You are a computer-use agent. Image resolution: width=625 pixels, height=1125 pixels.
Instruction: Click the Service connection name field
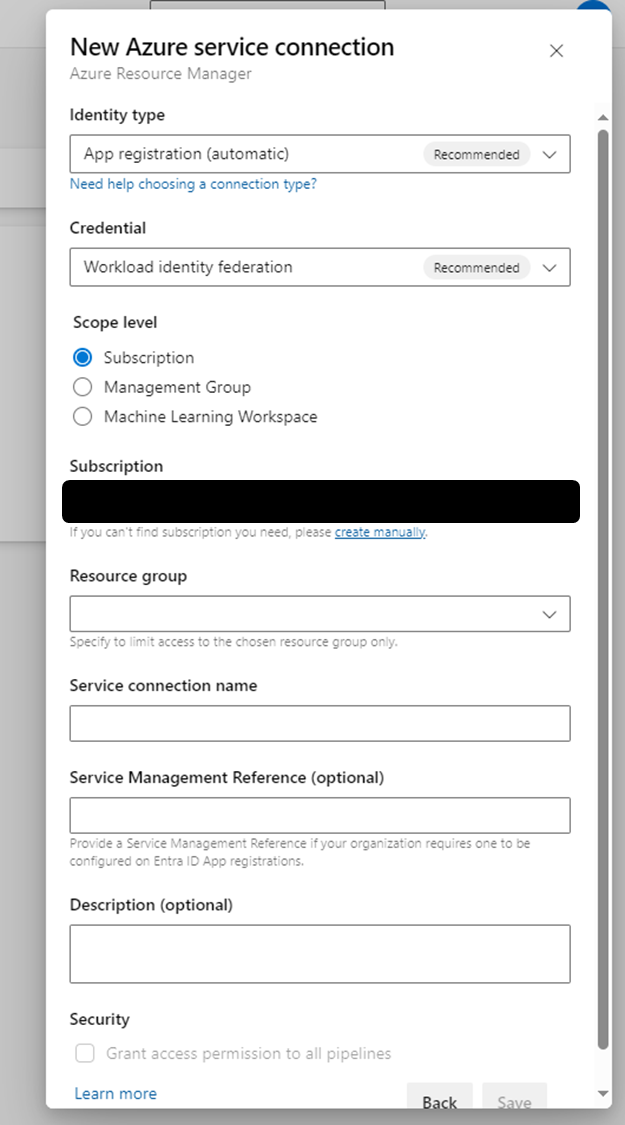320,723
